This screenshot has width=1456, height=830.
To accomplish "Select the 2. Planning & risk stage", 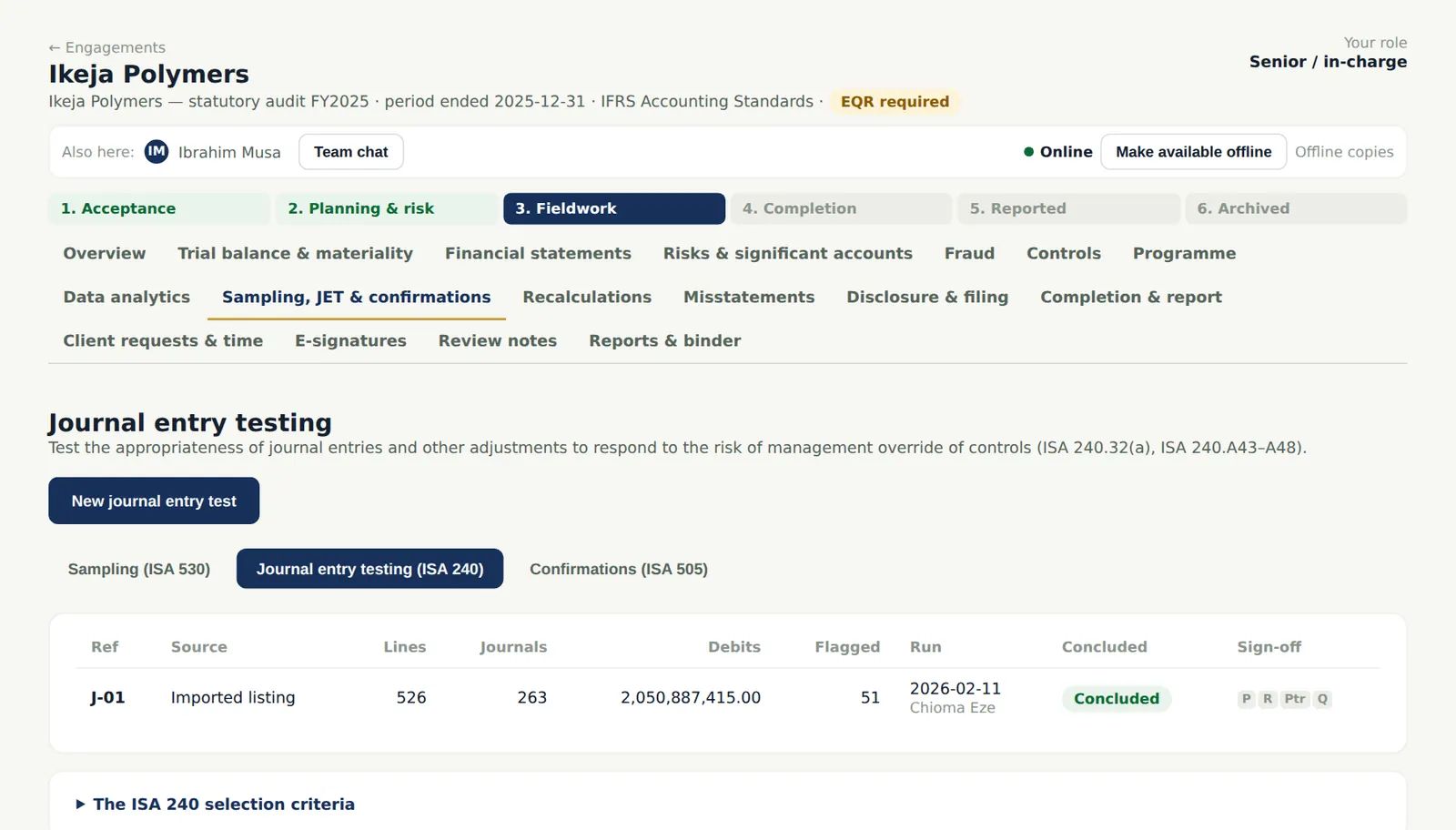I will pos(387,208).
